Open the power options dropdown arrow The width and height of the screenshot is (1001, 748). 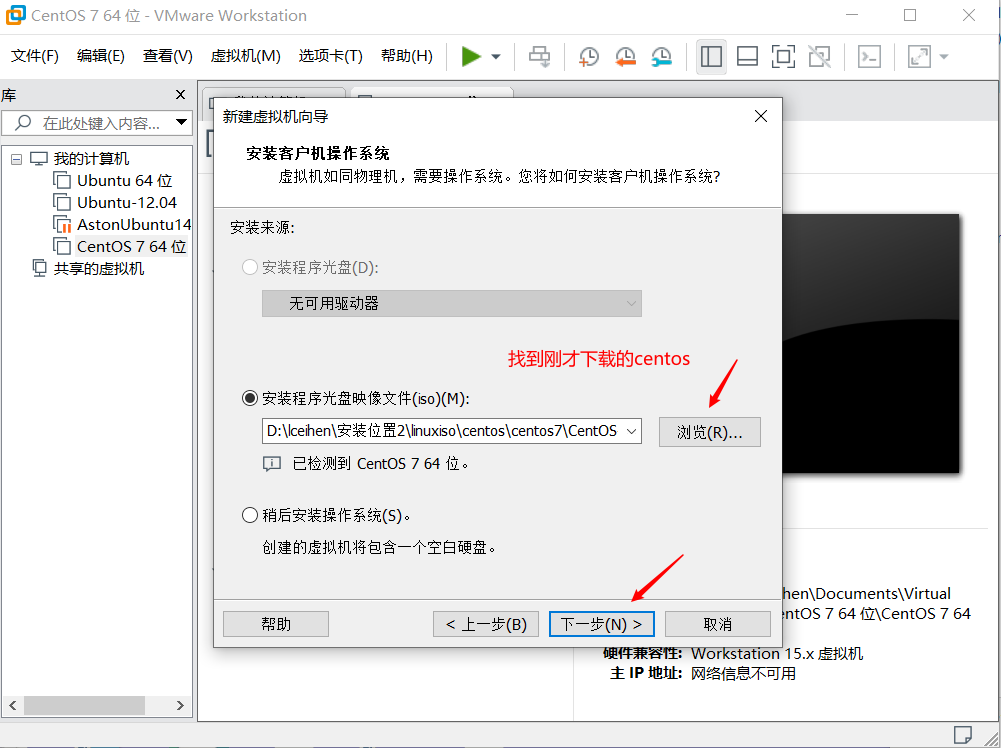pyautogui.click(x=496, y=57)
